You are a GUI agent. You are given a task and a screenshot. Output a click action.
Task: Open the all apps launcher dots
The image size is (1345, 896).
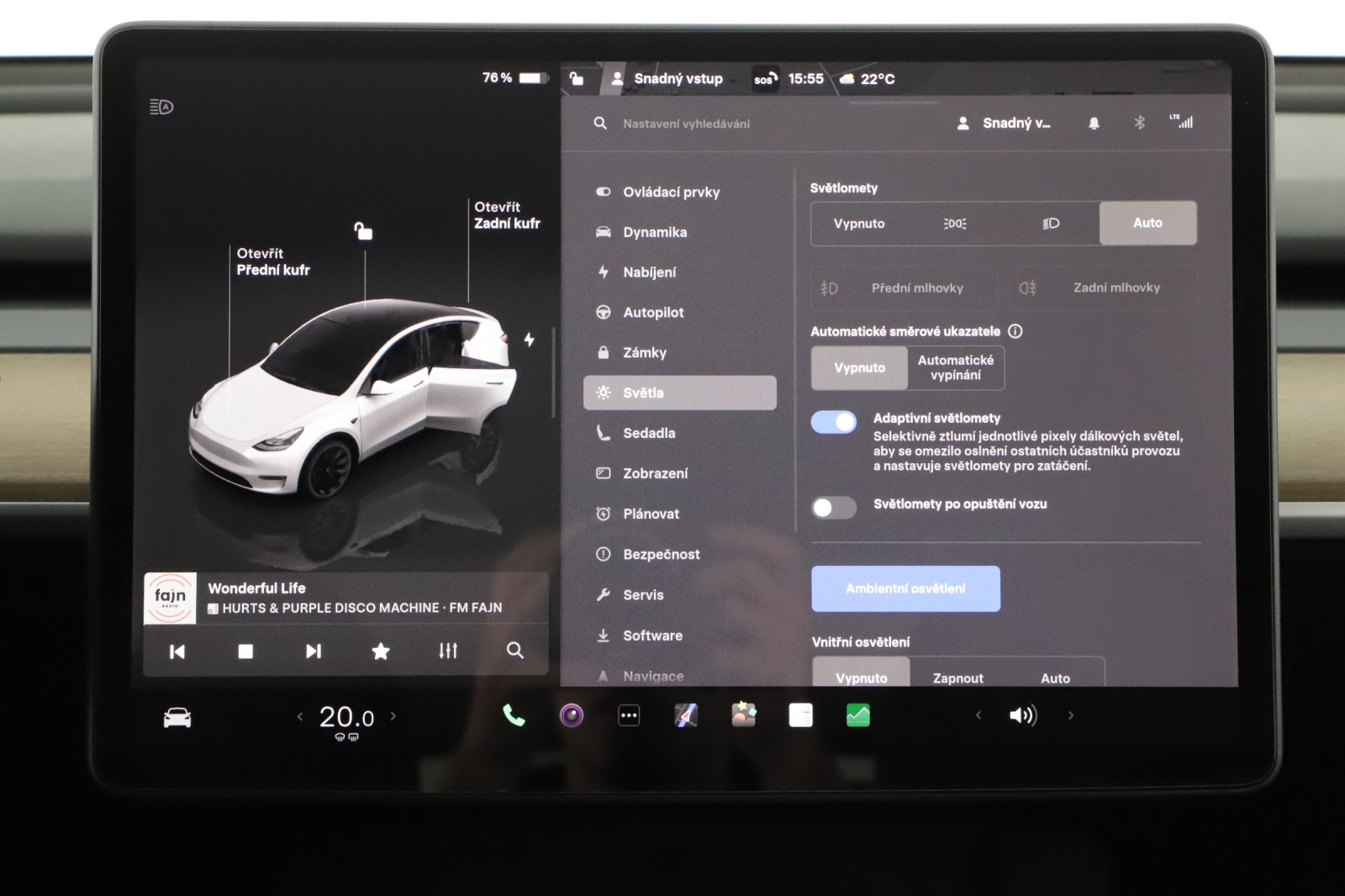[629, 715]
